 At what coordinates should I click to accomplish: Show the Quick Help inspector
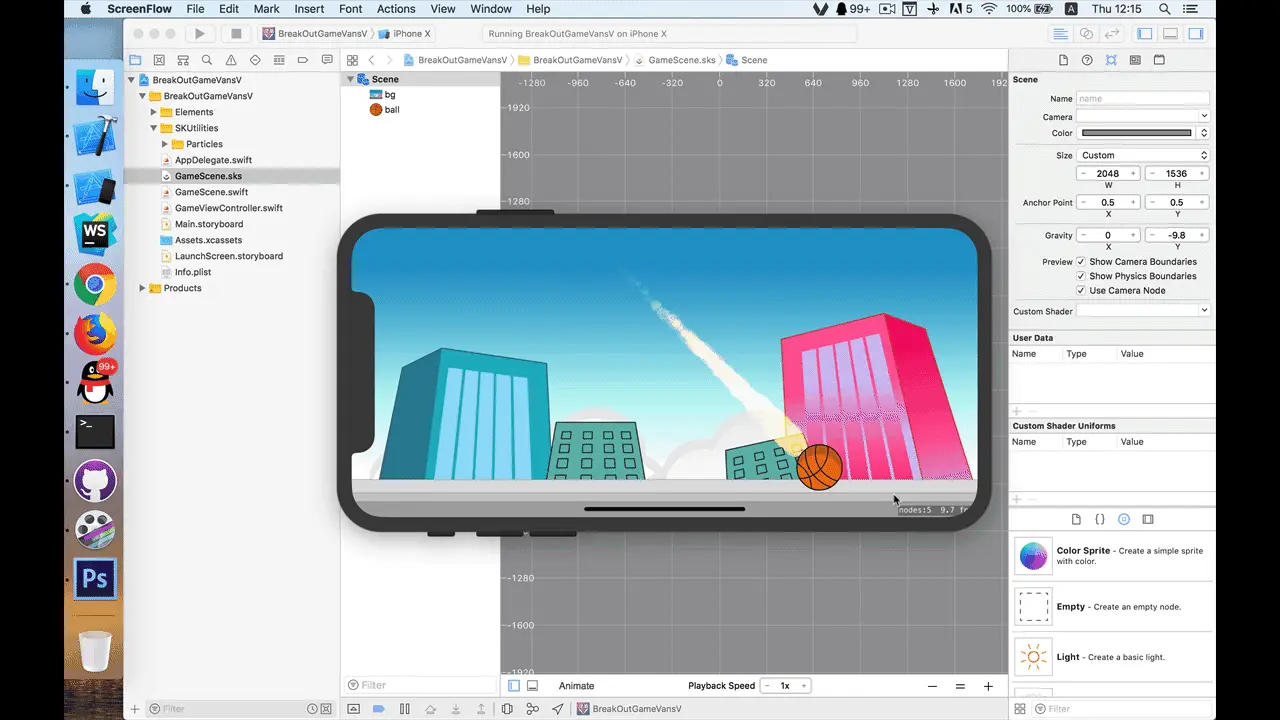point(1087,60)
